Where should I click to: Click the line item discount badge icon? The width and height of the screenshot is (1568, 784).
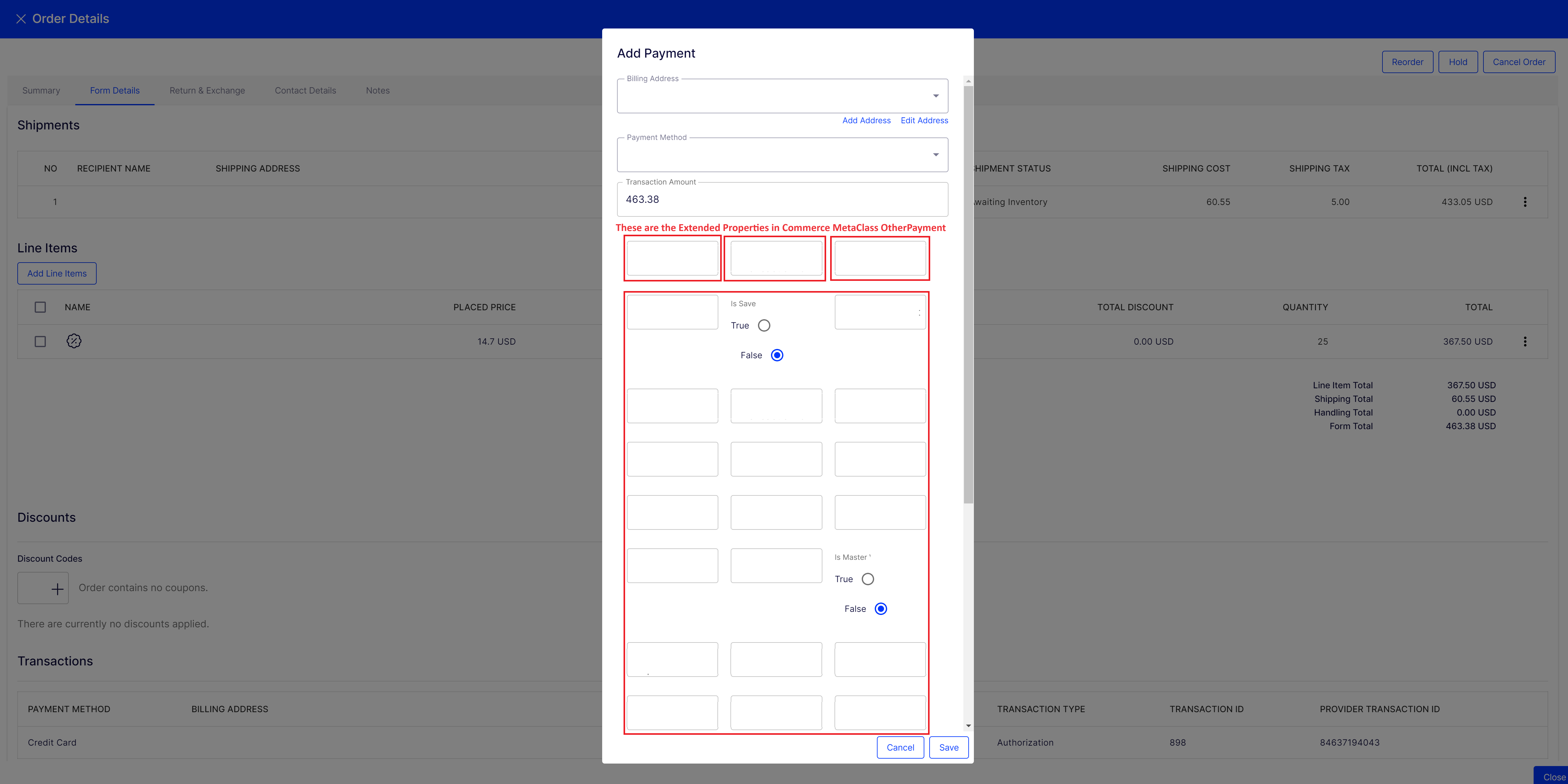pyautogui.click(x=74, y=341)
